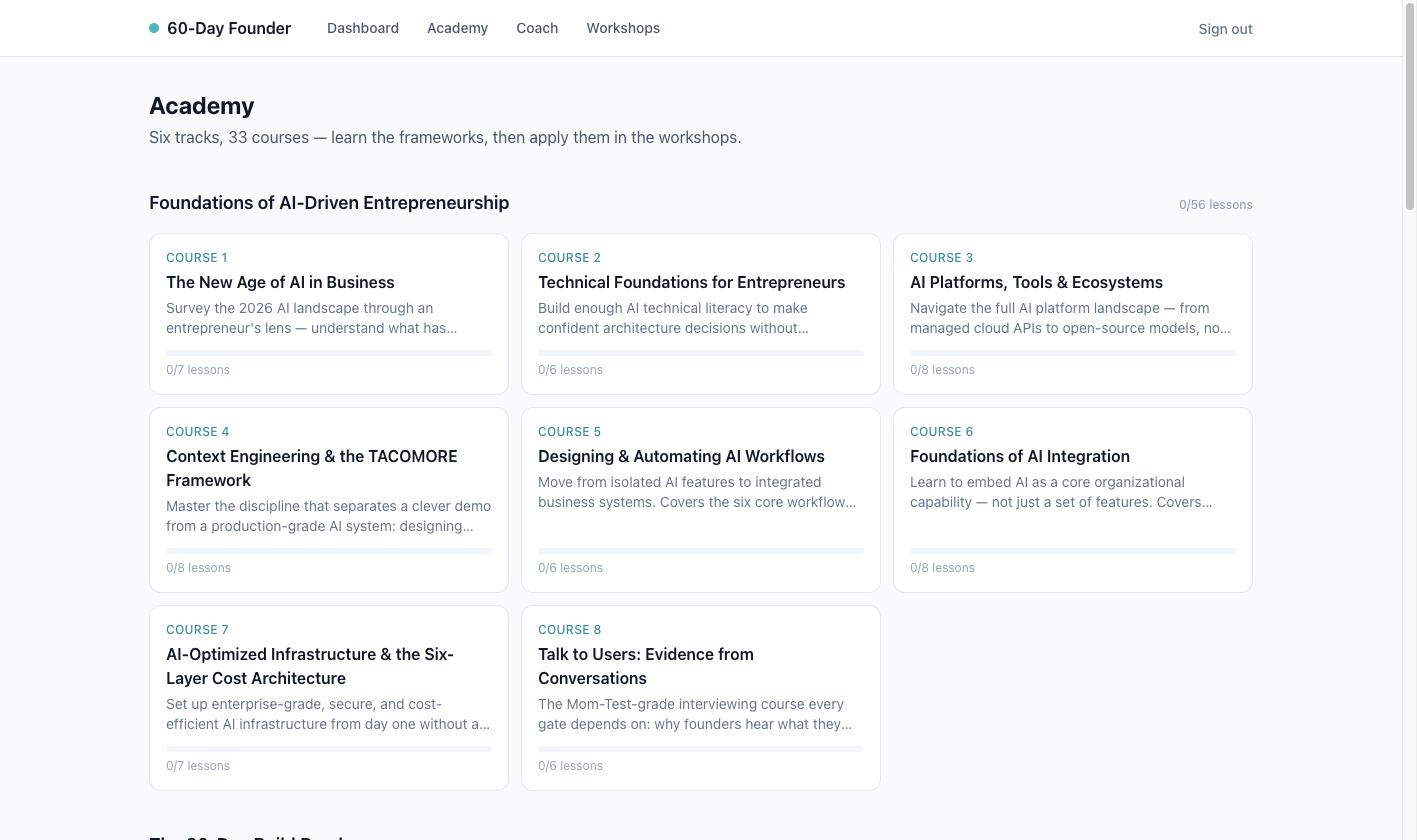The image size is (1417, 840).
Task: Open the Academy nav item
Action: point(457,28)
